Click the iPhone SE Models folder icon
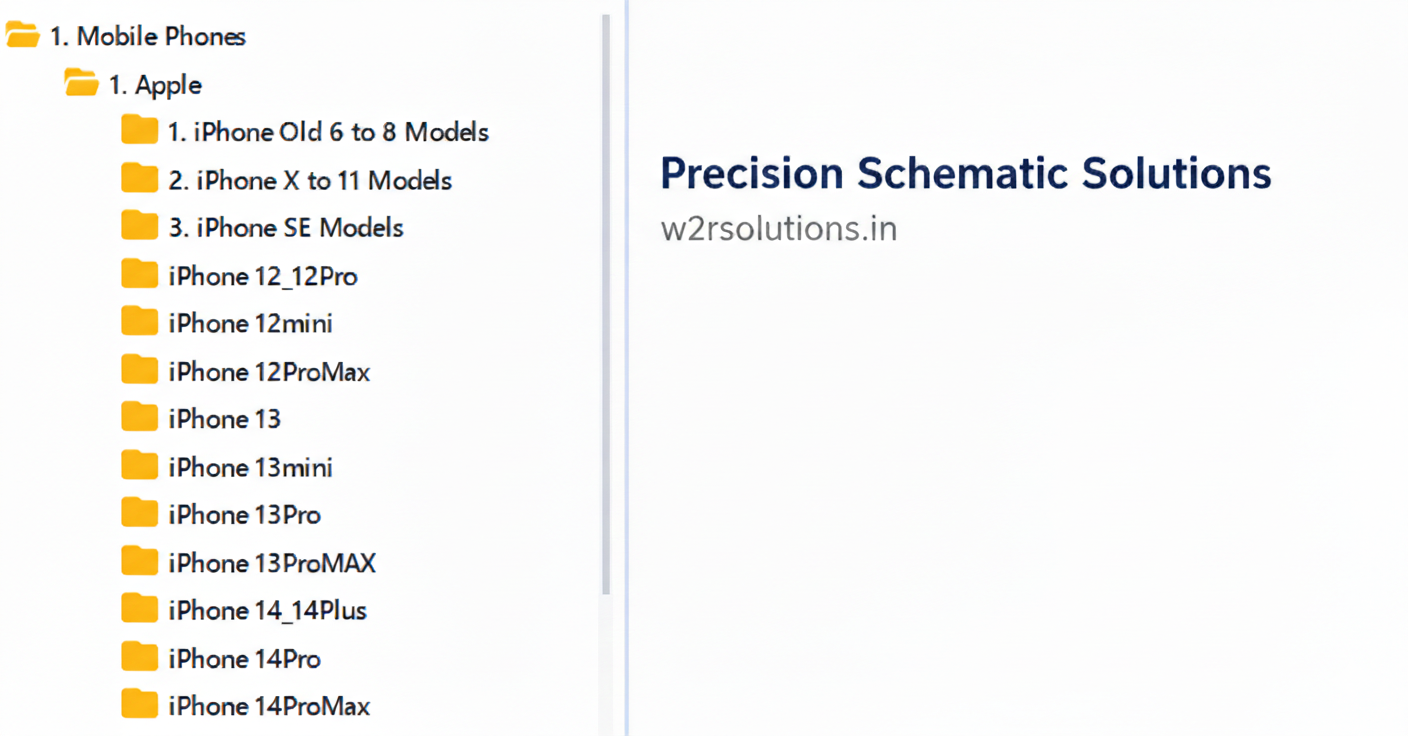 click(139, 227)
